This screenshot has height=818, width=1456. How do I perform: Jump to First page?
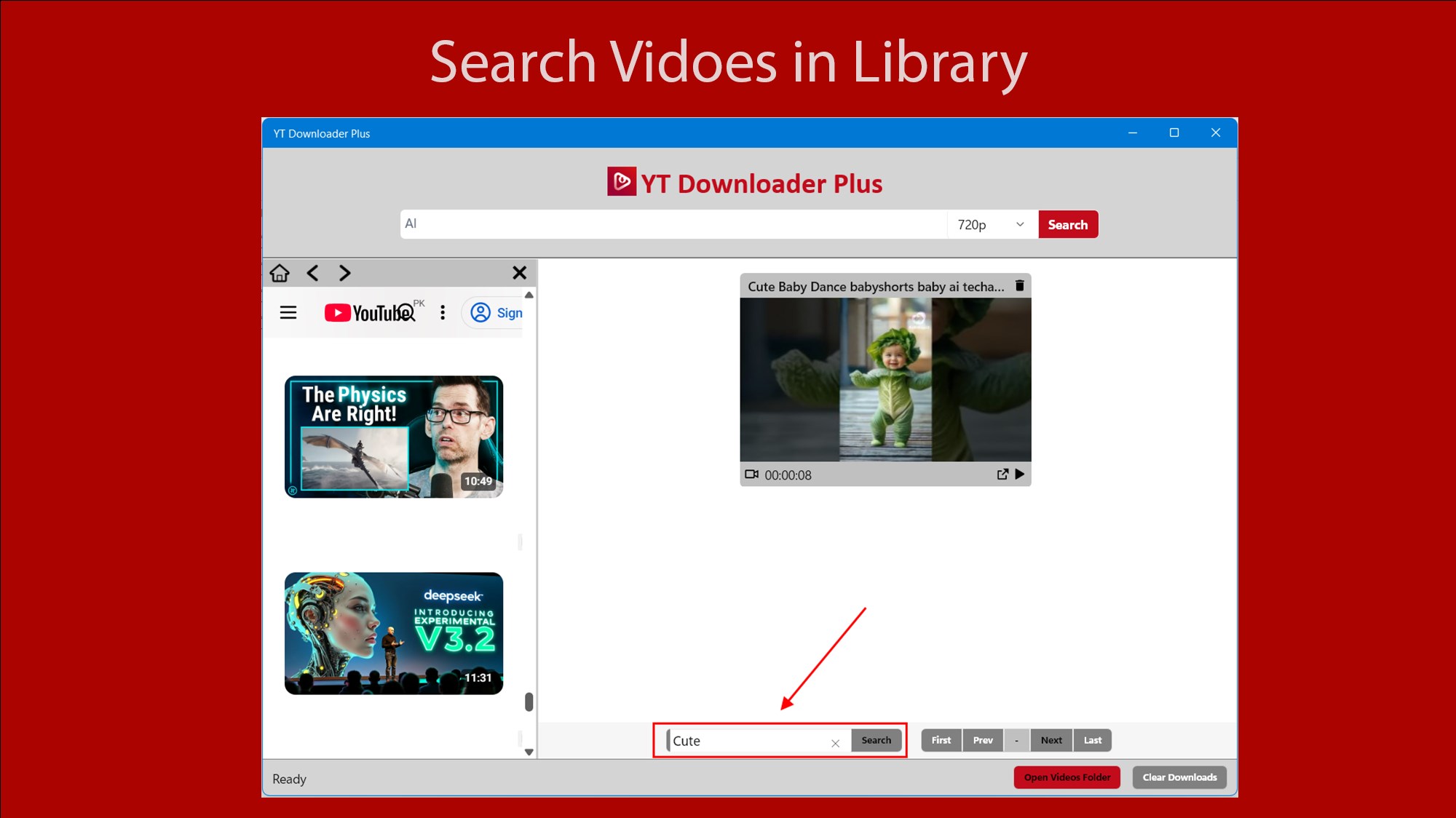[941, 740]
